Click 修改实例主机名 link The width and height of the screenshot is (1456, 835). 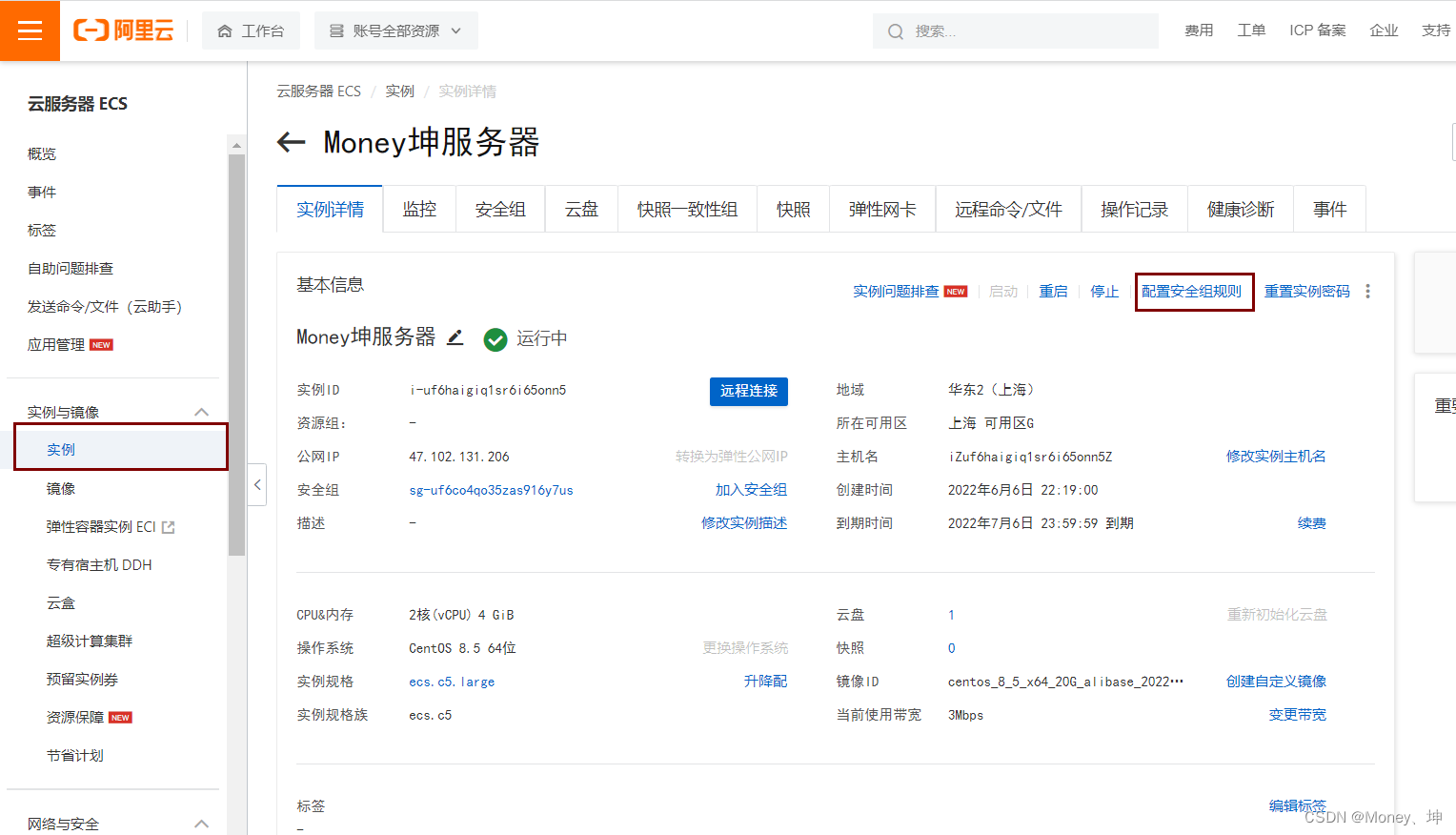tap(1276, 457)
